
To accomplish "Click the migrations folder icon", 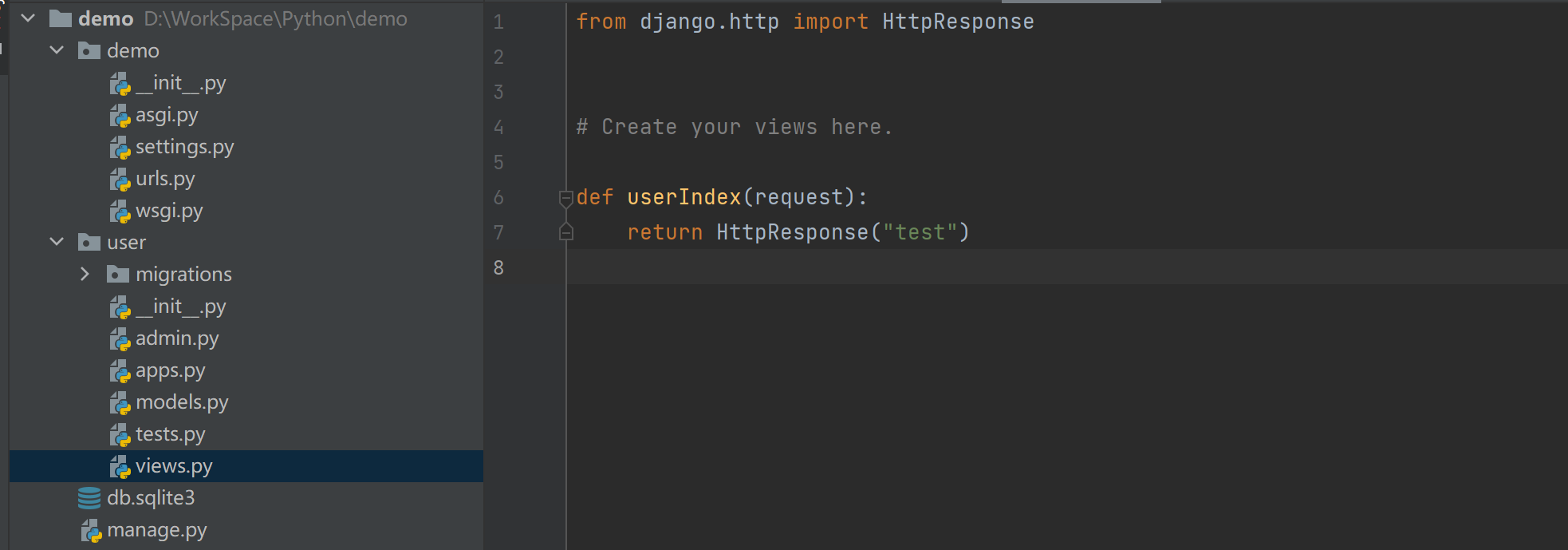I will 118,275.
